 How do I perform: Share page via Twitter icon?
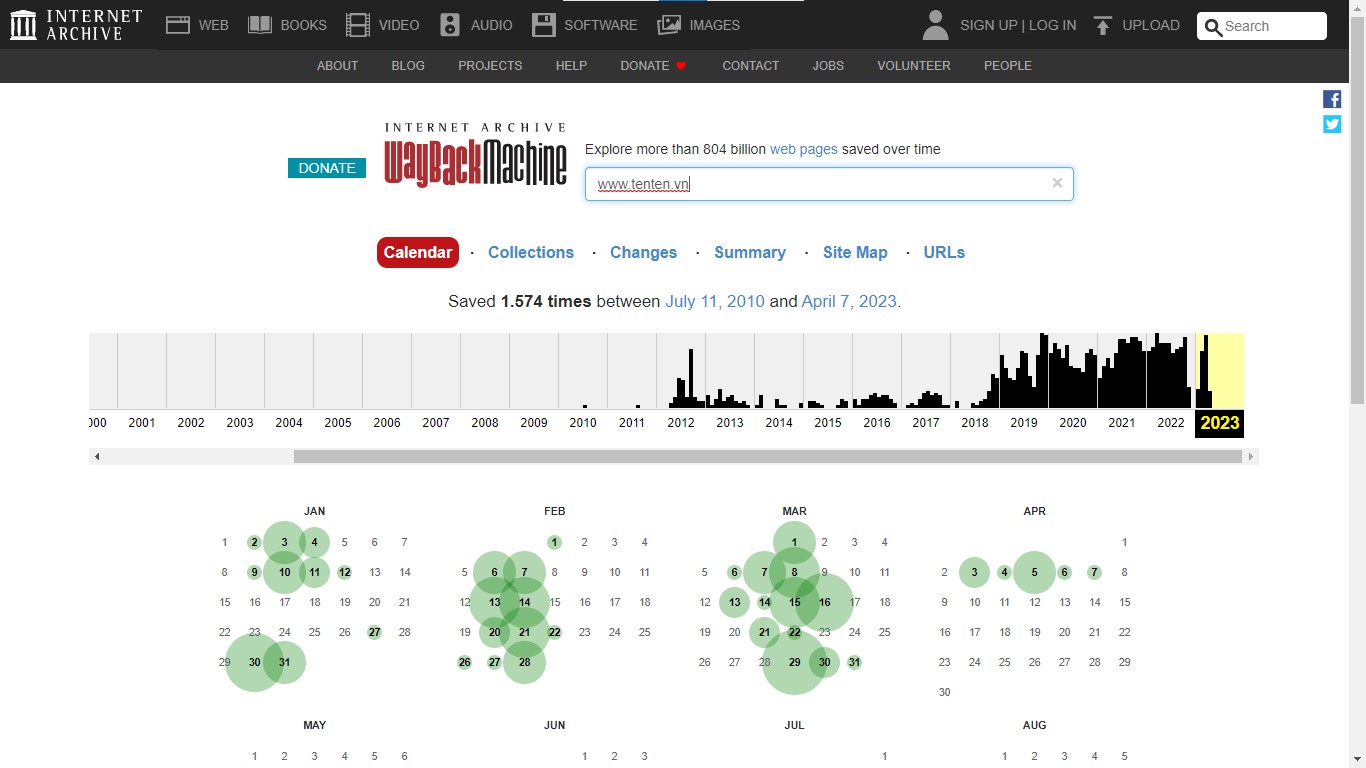(x=1332, y=124)
